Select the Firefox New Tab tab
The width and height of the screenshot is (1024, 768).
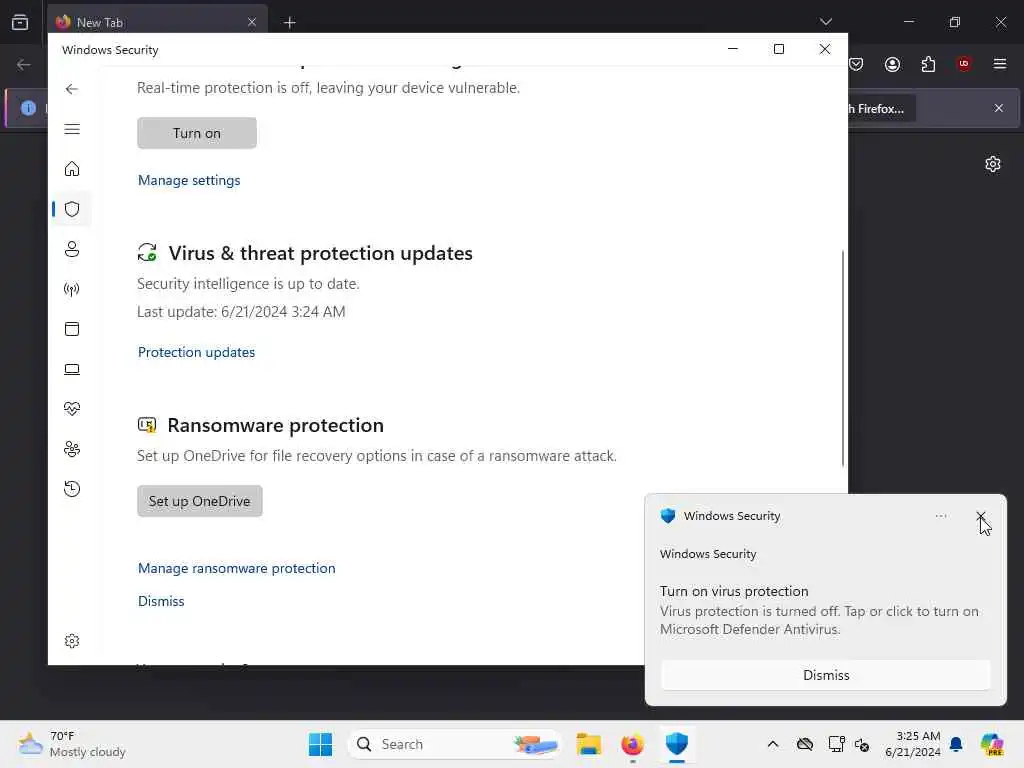pos(157,22)
